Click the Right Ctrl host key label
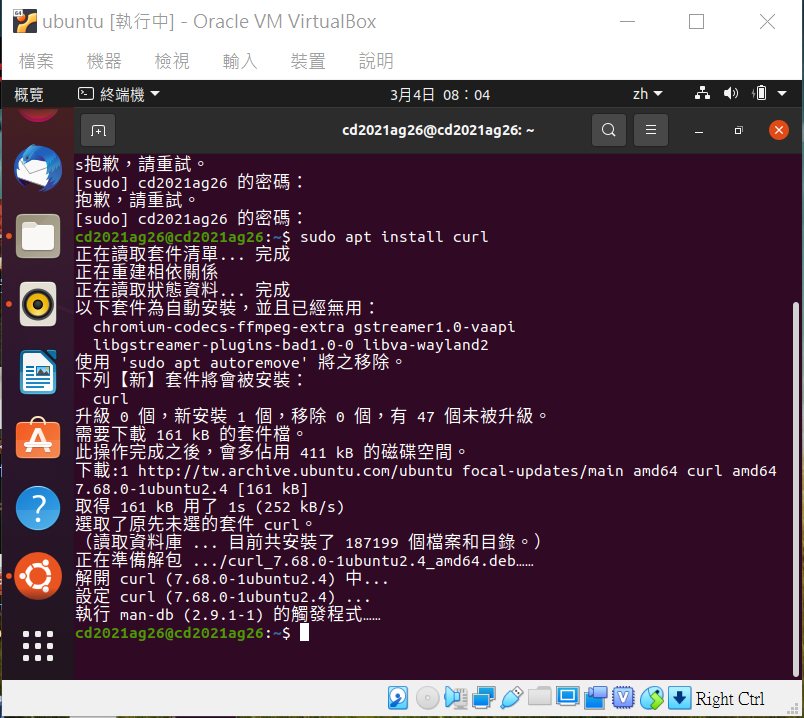Screen dimensions: 804x718 tap(730, 699)
